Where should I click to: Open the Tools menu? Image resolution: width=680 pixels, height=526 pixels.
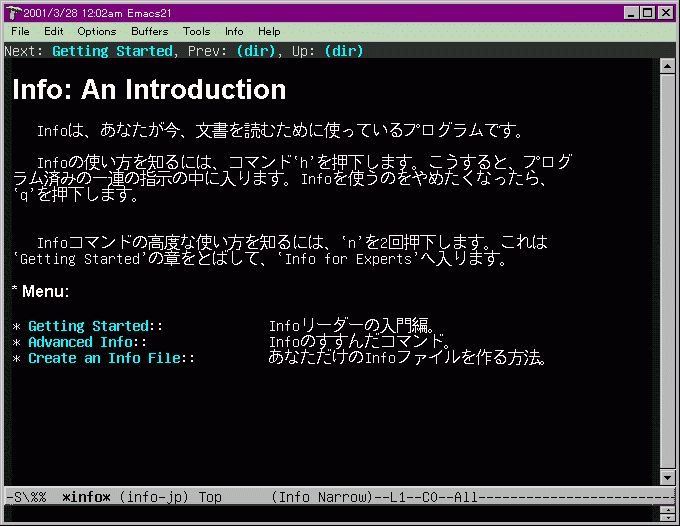click(196, 32)
